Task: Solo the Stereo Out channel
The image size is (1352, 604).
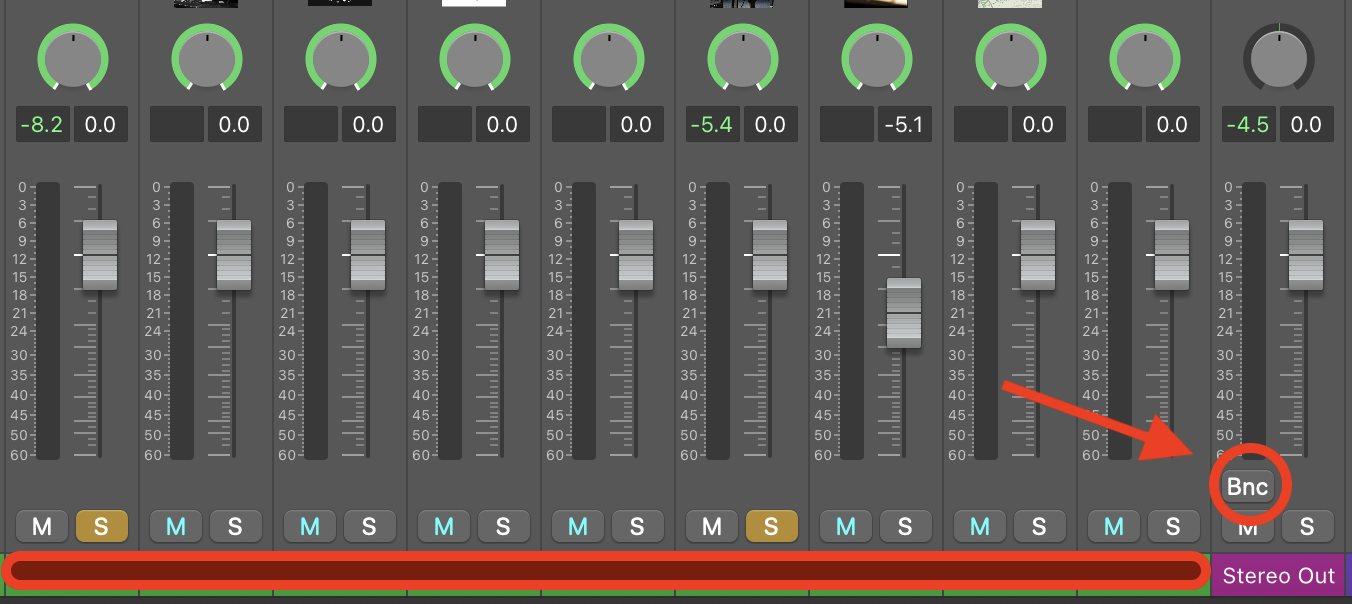Action: click(1307, 526)
